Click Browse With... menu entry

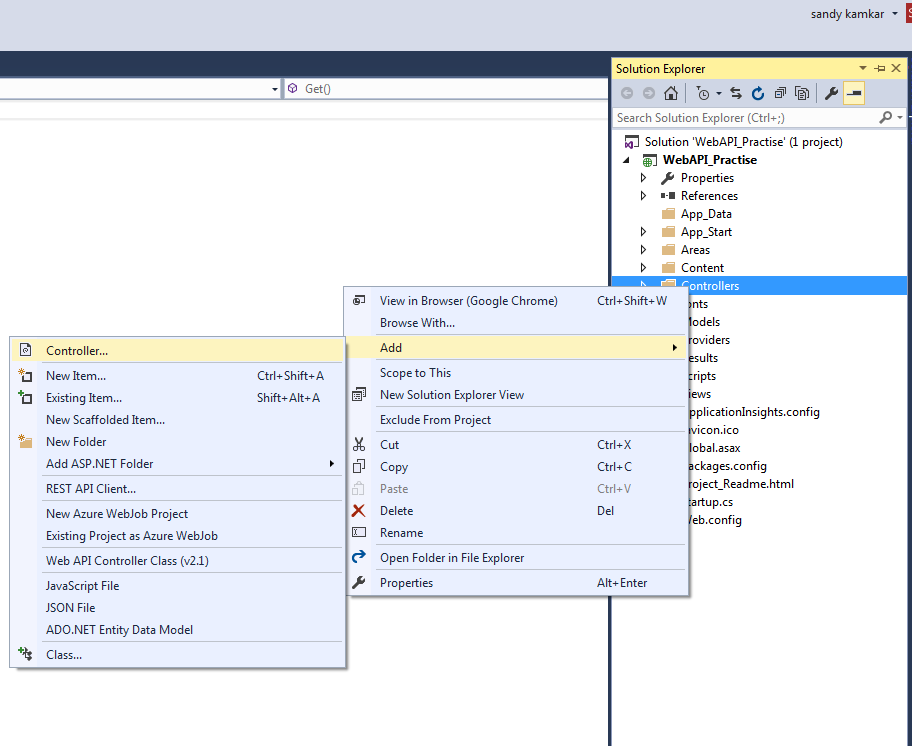coord(516,323)
